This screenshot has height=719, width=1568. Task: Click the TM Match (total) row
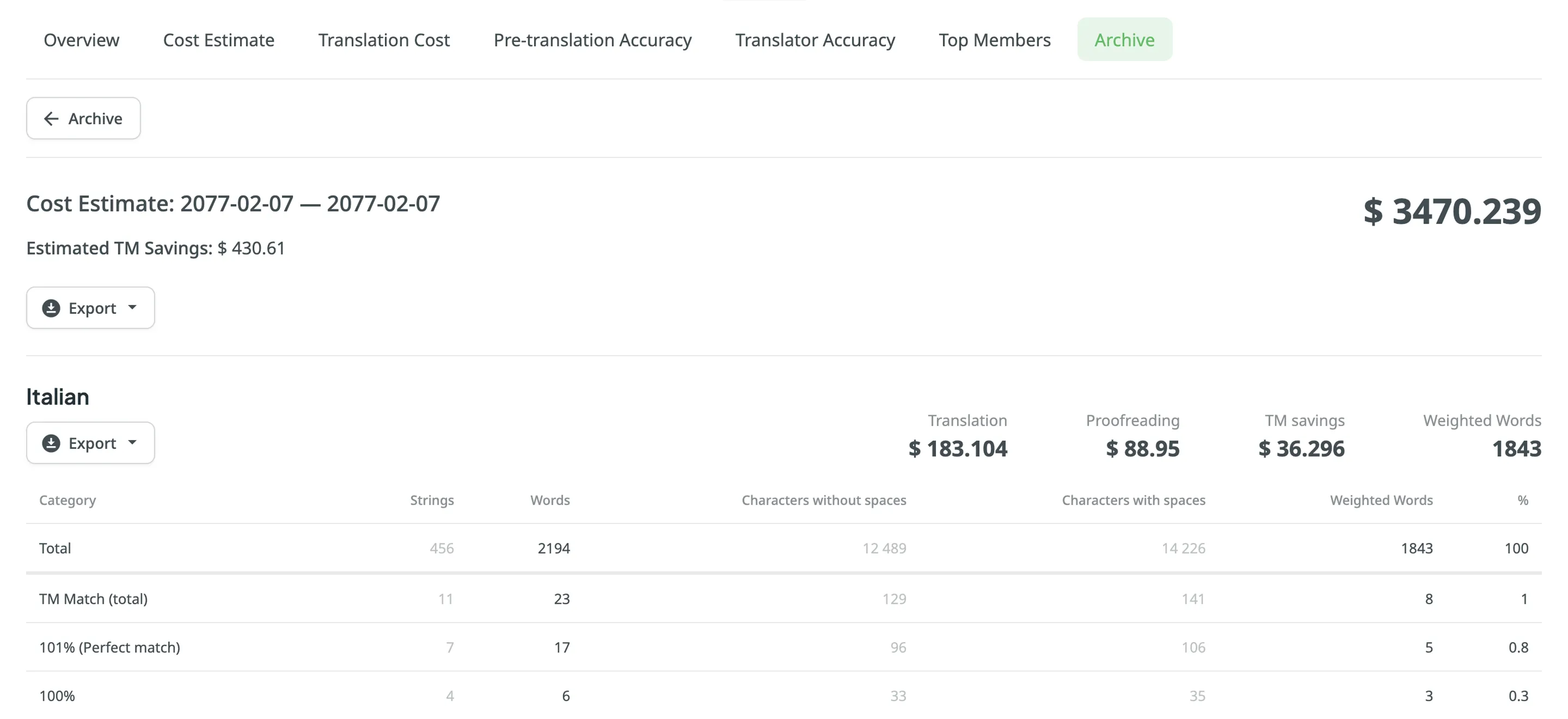[93, 599]
